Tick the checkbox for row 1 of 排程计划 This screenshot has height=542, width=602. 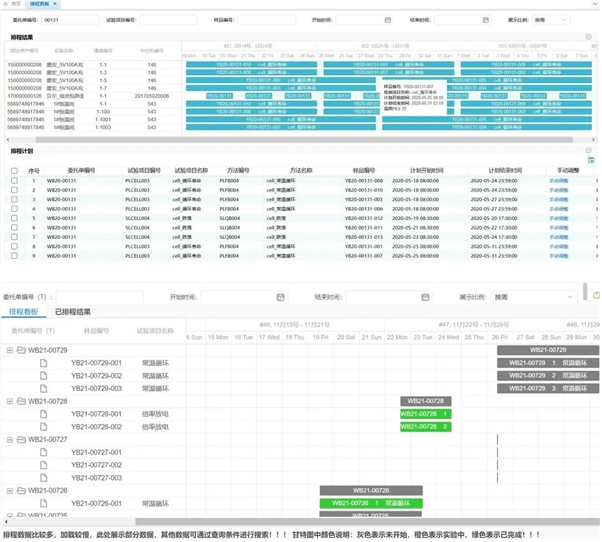click(14, 181)
